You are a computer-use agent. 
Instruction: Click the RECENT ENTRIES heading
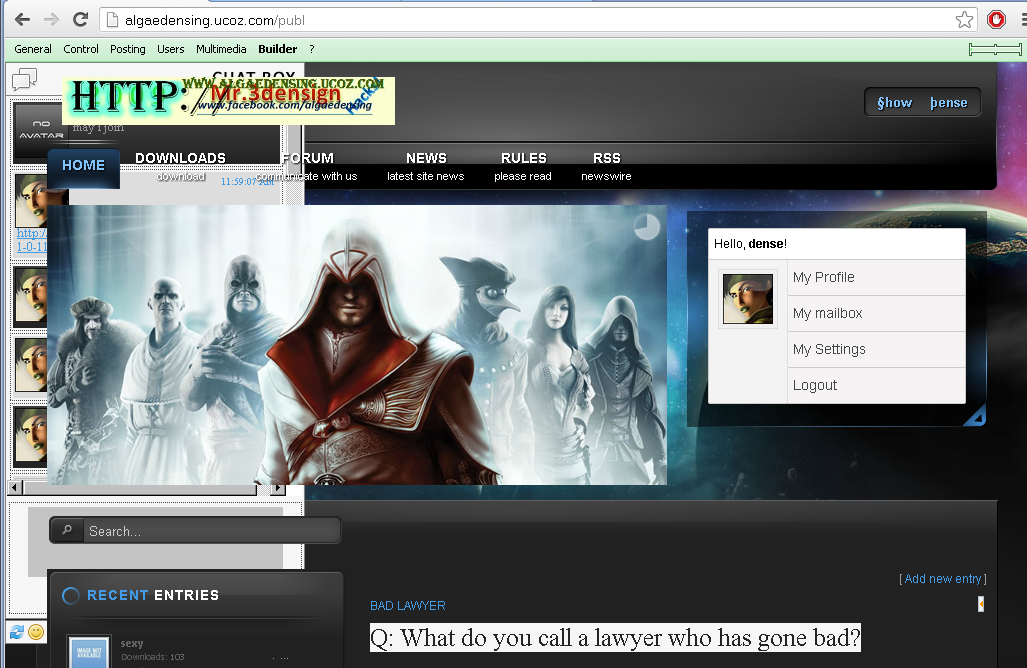pos(153,595)
